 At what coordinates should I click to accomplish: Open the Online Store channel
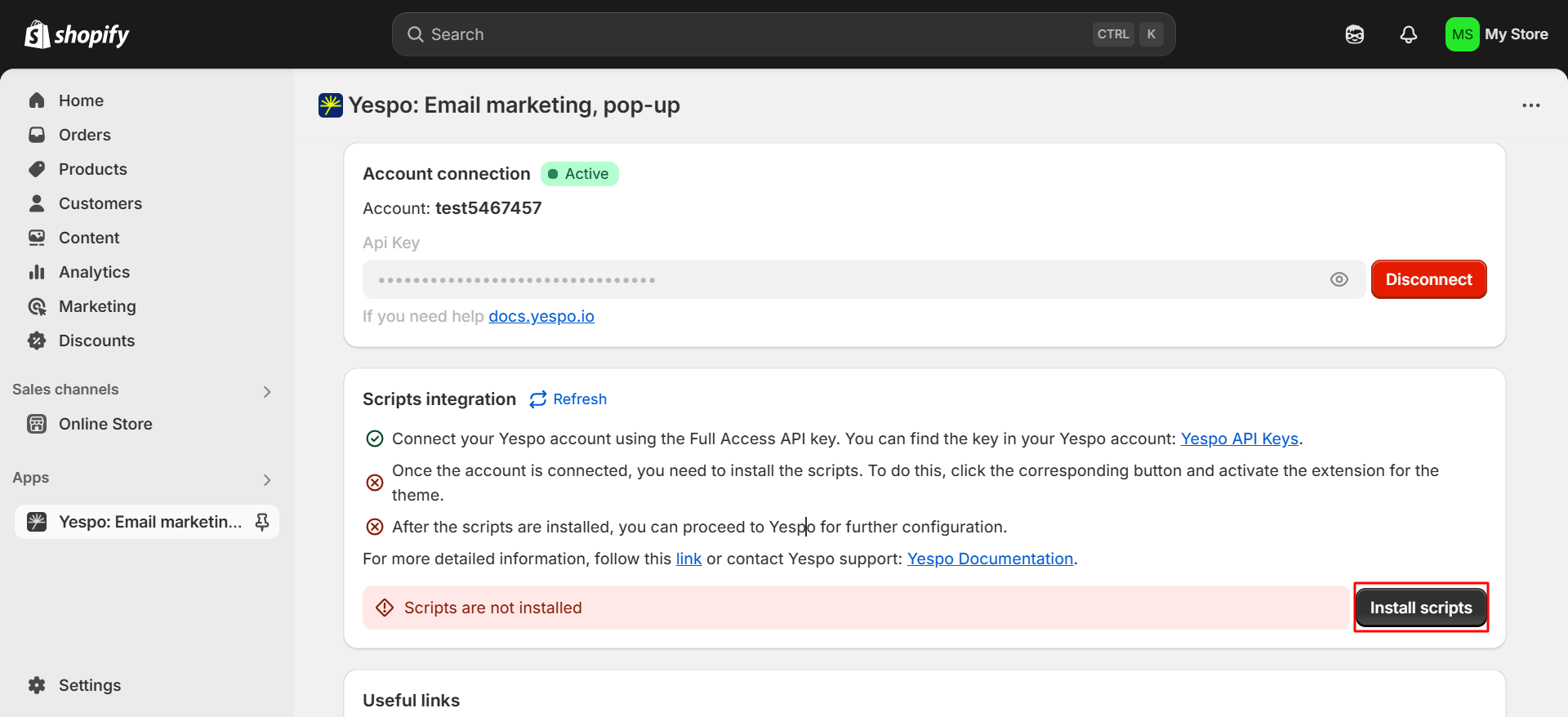pyautogui.click(x=105, y=424)
